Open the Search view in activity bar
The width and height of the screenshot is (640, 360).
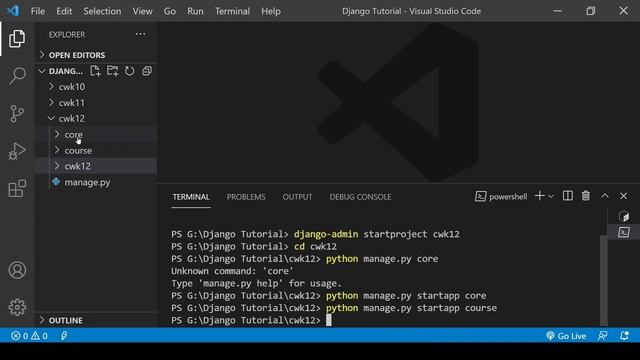(x=17, y=76)
